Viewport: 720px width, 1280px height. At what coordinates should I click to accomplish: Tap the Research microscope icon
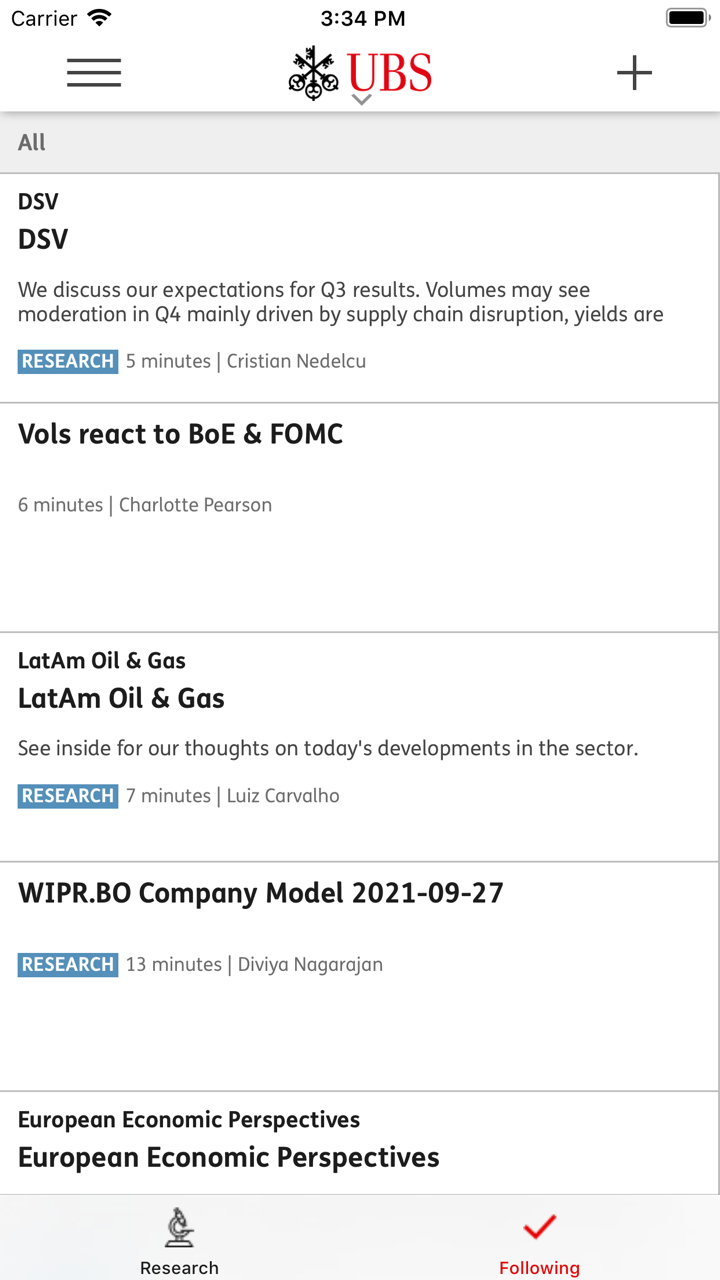pyautogui.click(x=180, y=1226)
